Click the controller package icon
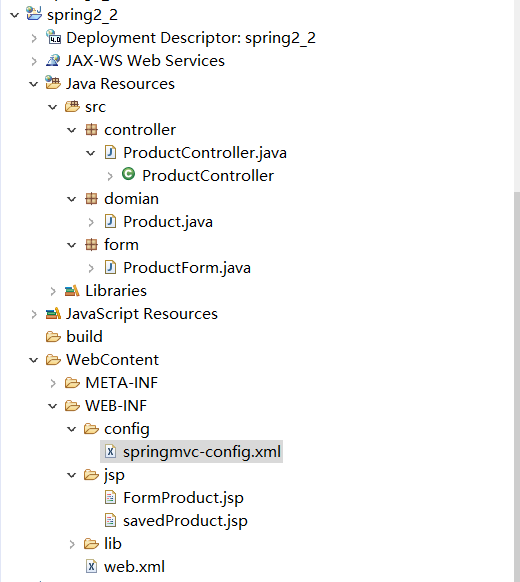Screen dimensions: 520x582 pyautogui.click(x=91, y=130)
